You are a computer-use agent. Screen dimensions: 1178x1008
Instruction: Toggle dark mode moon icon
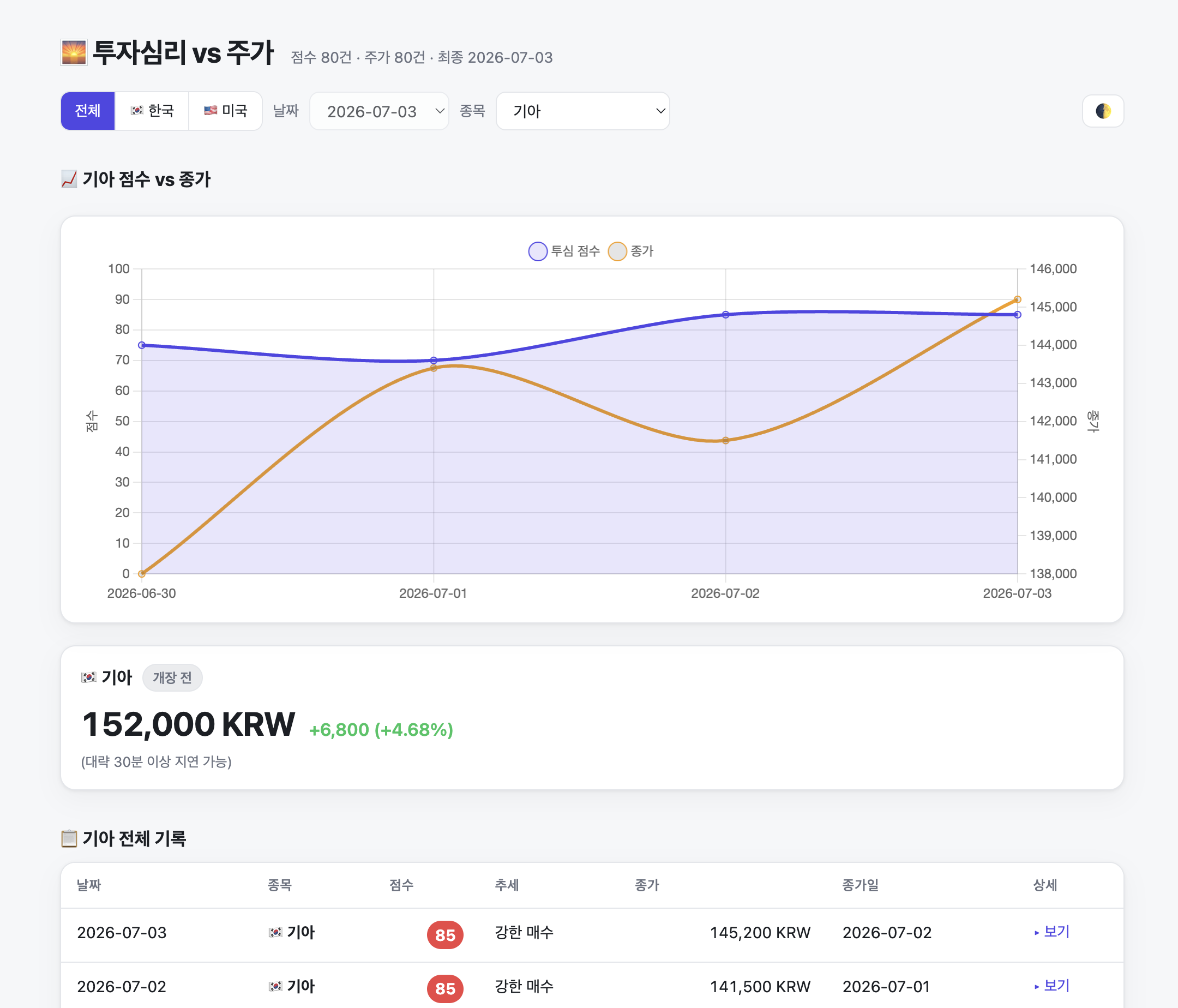[1102, 111]
